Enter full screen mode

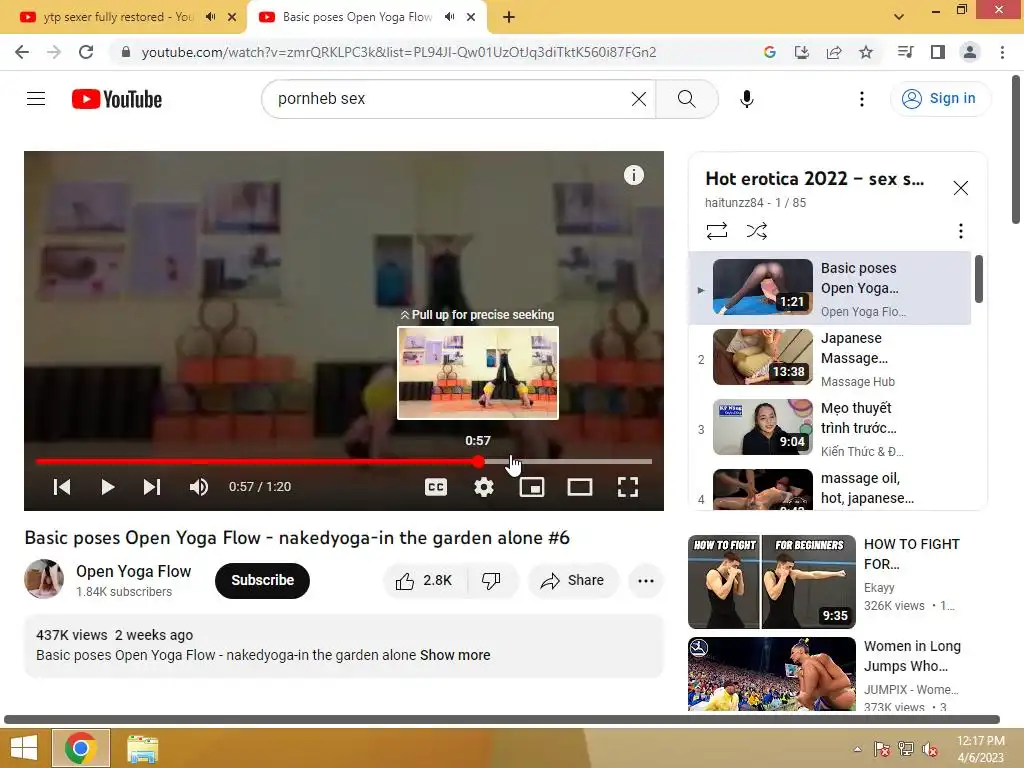click(x=628, y=487)
